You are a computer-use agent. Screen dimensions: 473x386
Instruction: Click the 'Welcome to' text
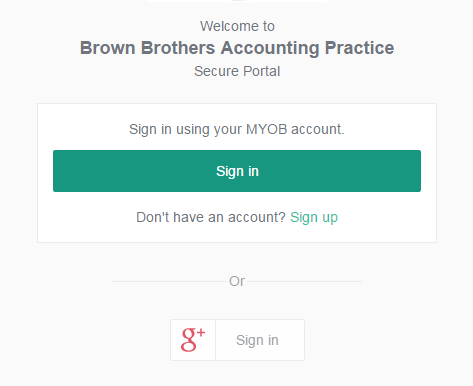[x=237, y=26]
